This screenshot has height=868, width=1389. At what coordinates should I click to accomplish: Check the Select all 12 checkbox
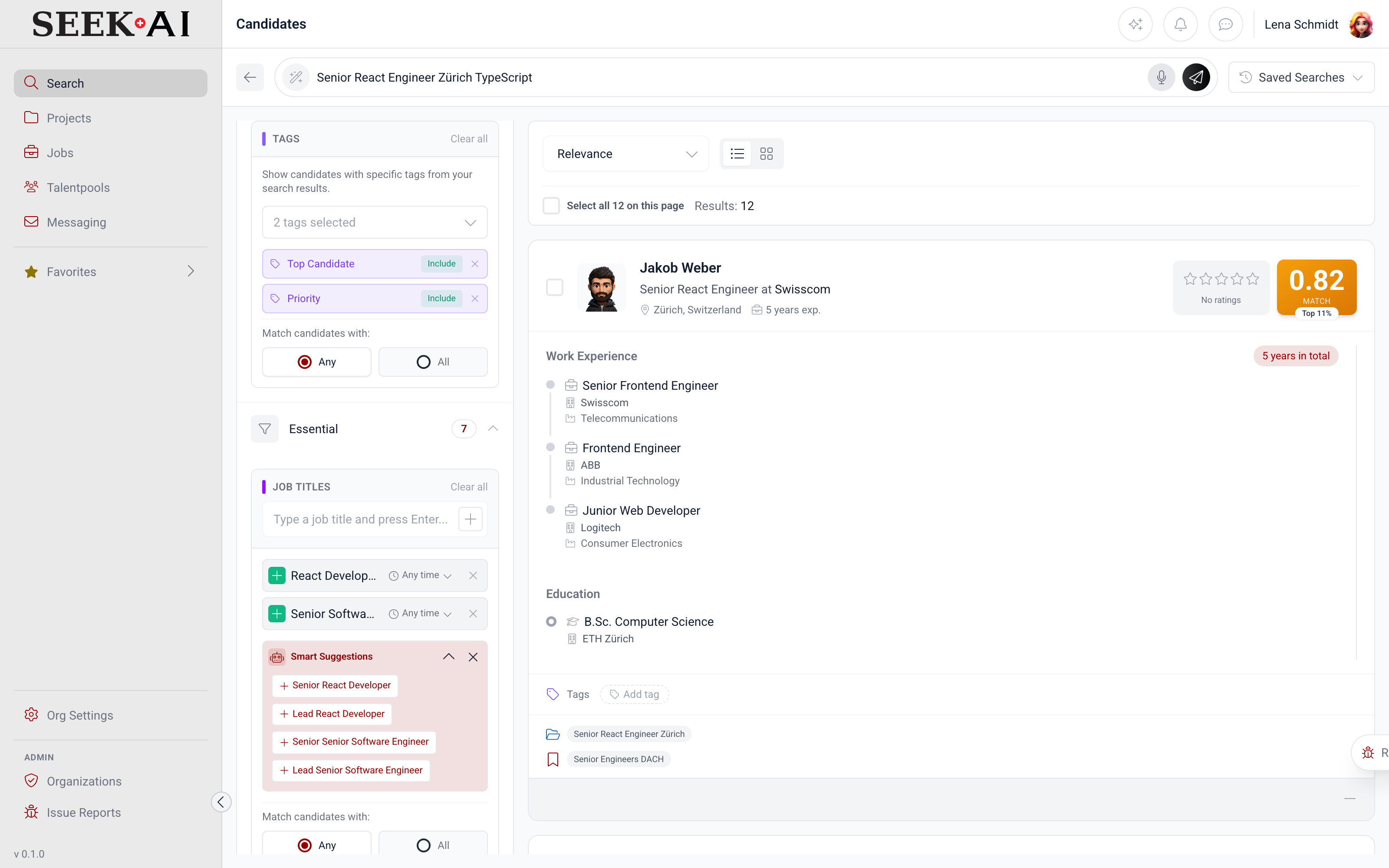coord(551,206)
